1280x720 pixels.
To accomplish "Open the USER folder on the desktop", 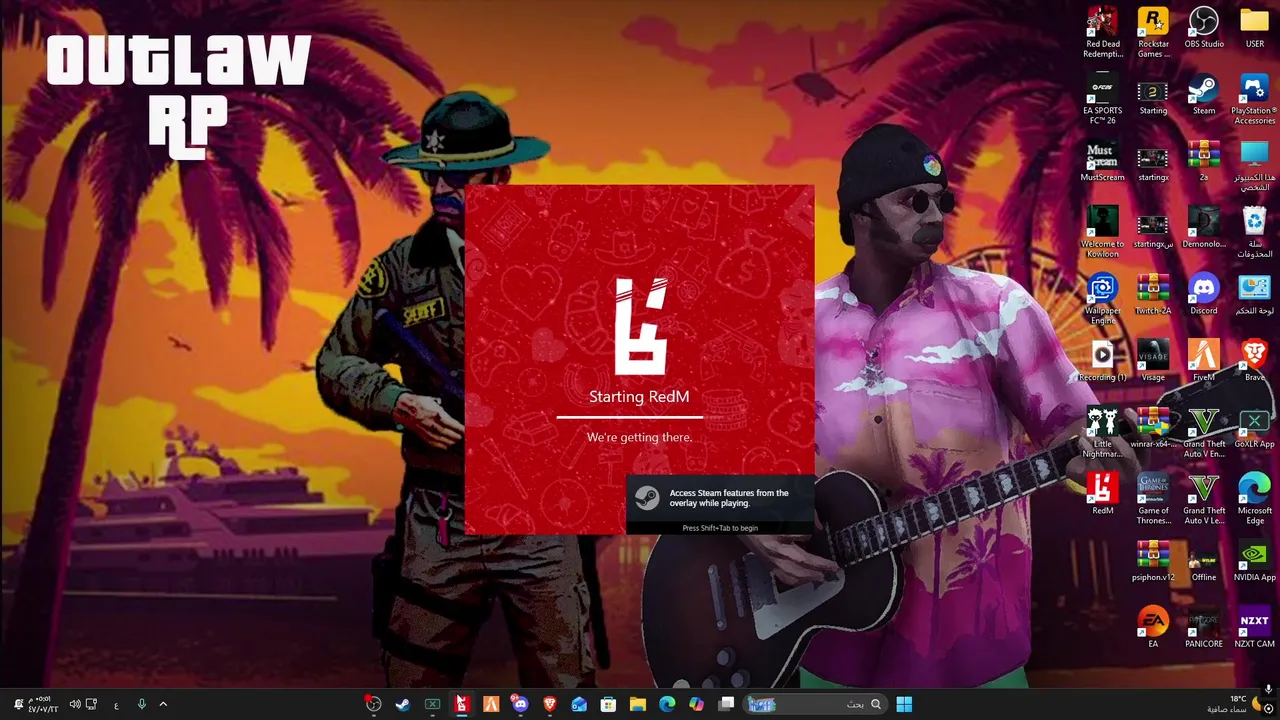I will pyautogui.click(x=1254, y=28).
